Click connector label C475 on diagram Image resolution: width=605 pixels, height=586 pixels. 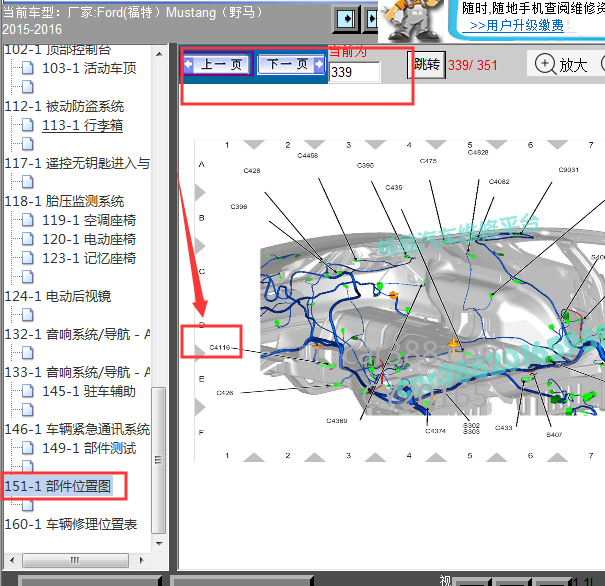(428, 161)
